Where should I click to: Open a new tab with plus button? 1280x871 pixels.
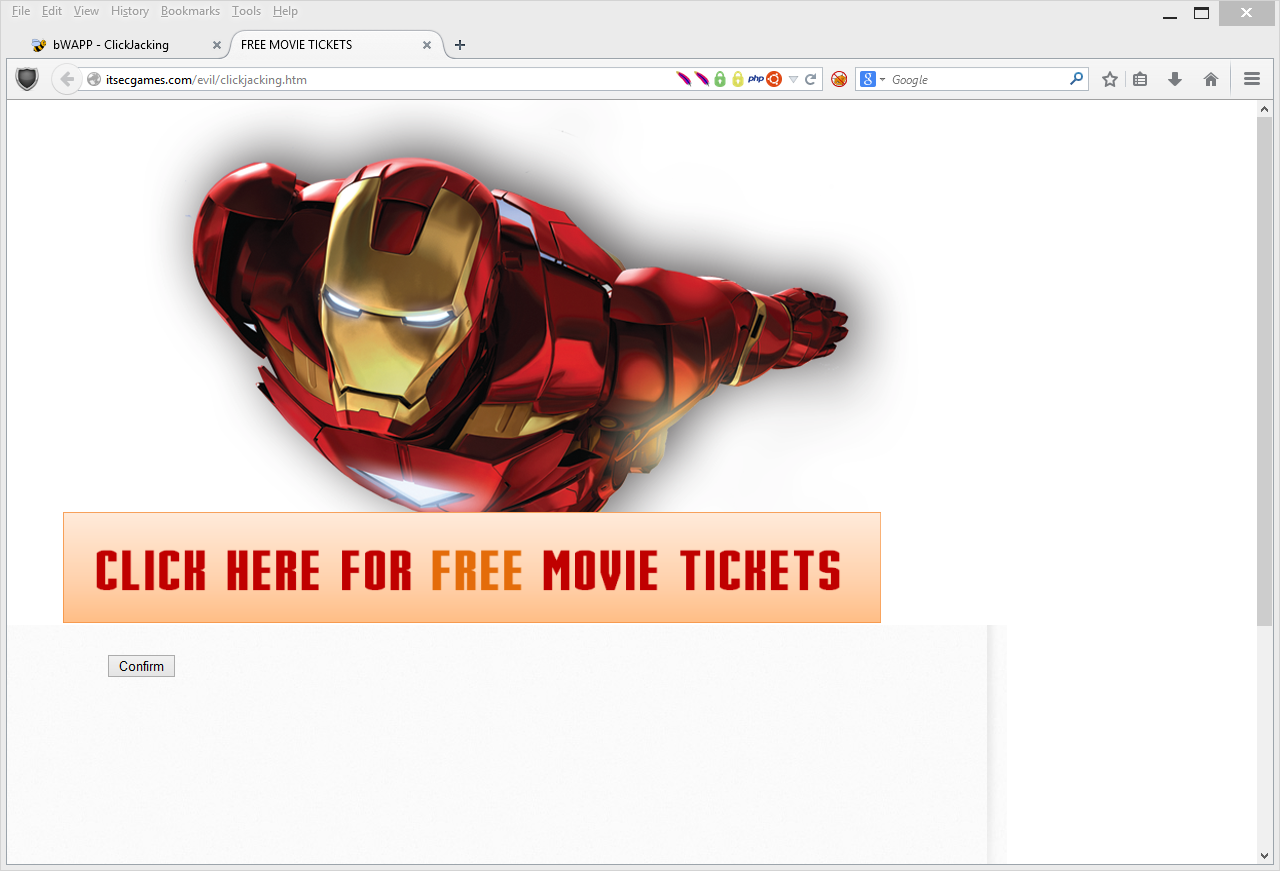(460, 45)
